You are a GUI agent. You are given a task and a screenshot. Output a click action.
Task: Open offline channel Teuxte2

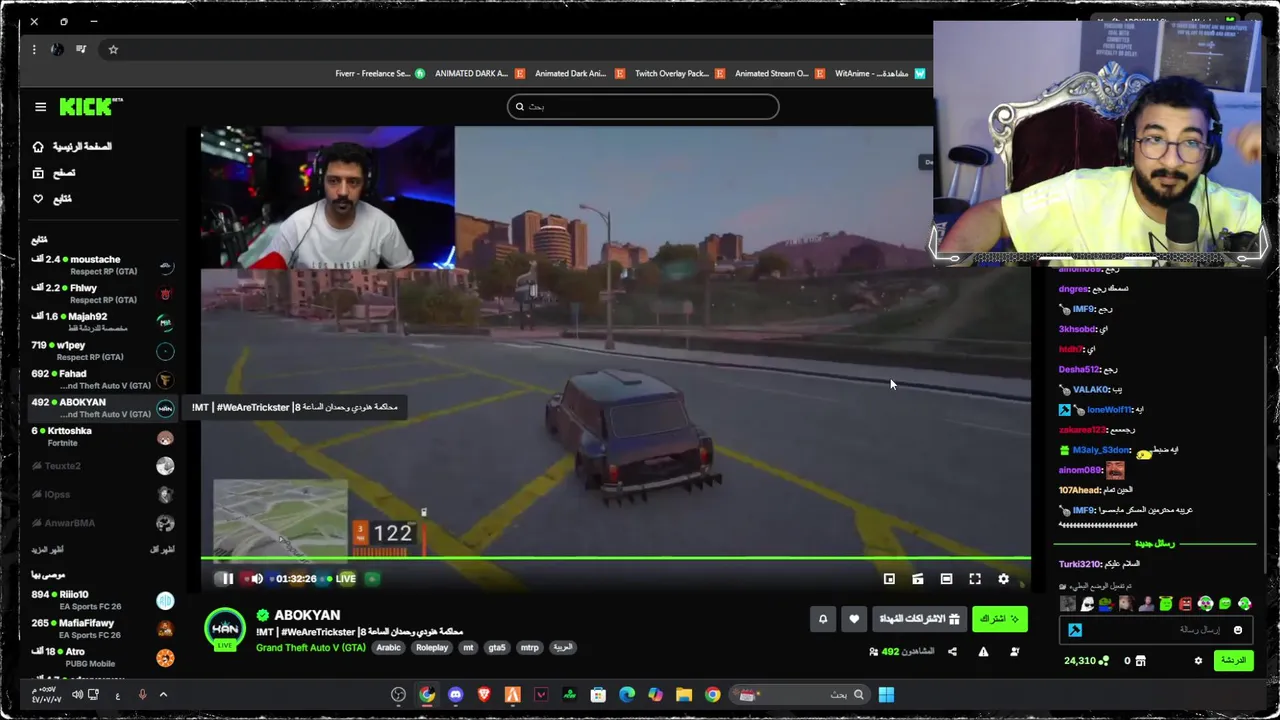[103, 466]
